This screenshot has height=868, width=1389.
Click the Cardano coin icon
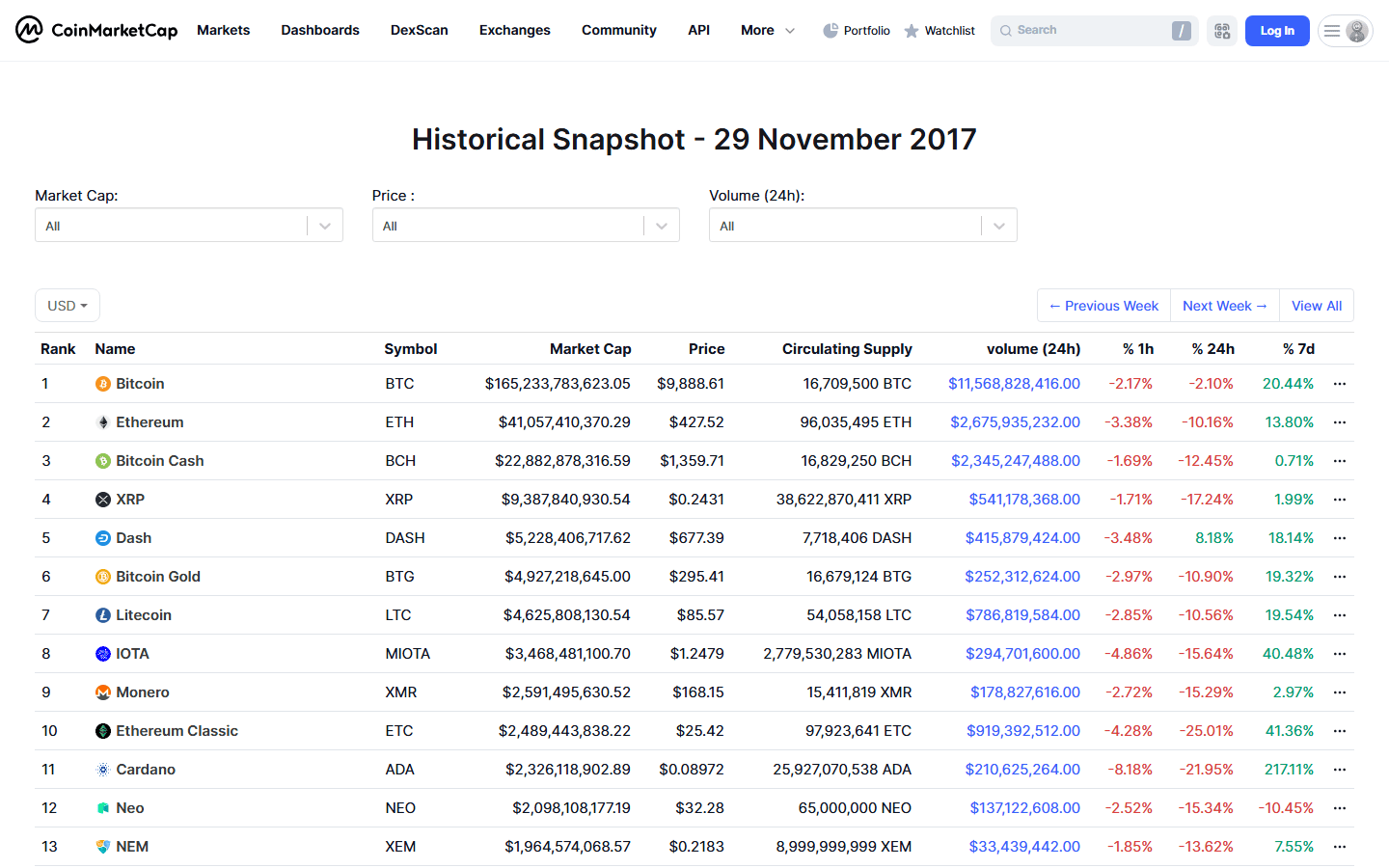point(103,770)
